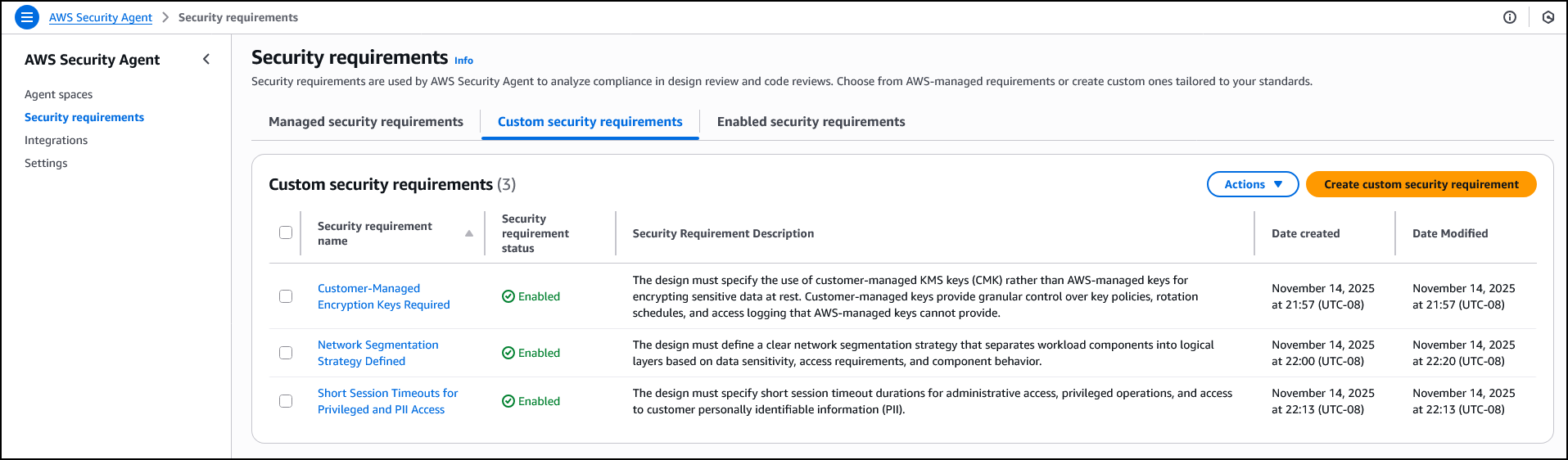This screenshot has width=1568, height=460.
Task: Click the info circle icon in top bar
Action: (x=1510, y=17)
